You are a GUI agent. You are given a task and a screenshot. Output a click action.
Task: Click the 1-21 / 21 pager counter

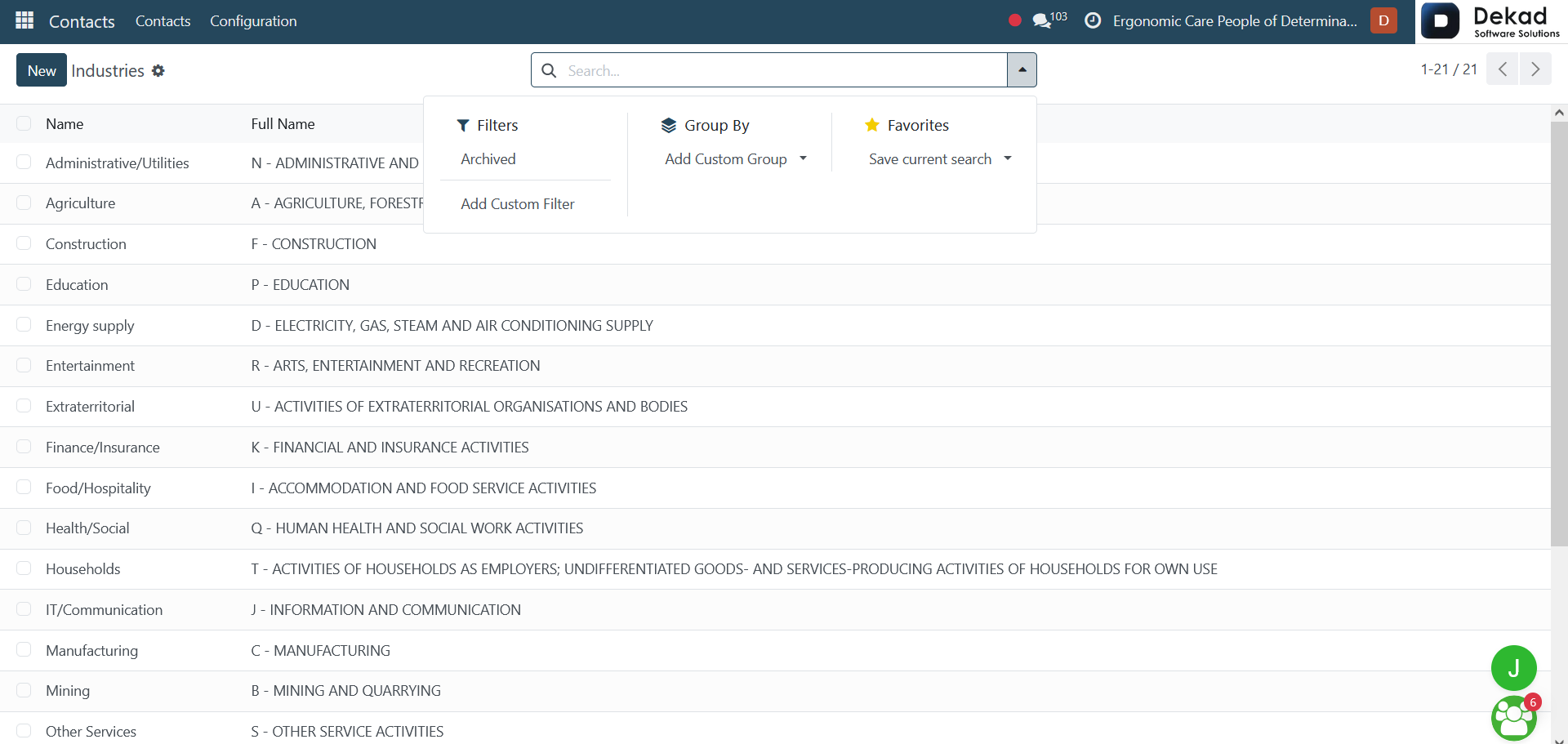tap(1449, 69)
